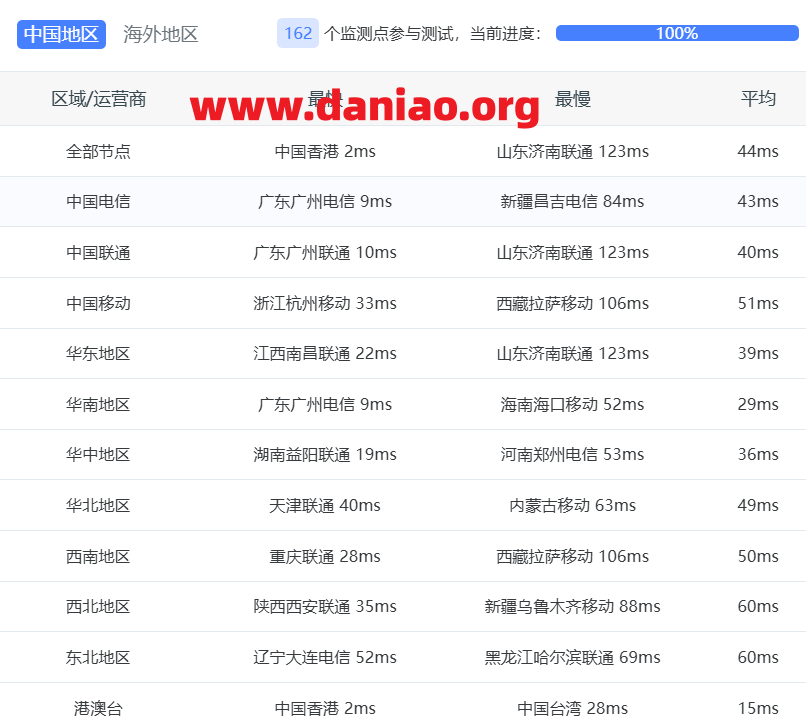Click 山东济南联通 123ms in 华东地区 row
Screen dimensions: 806x726
[x=573, y=354]
